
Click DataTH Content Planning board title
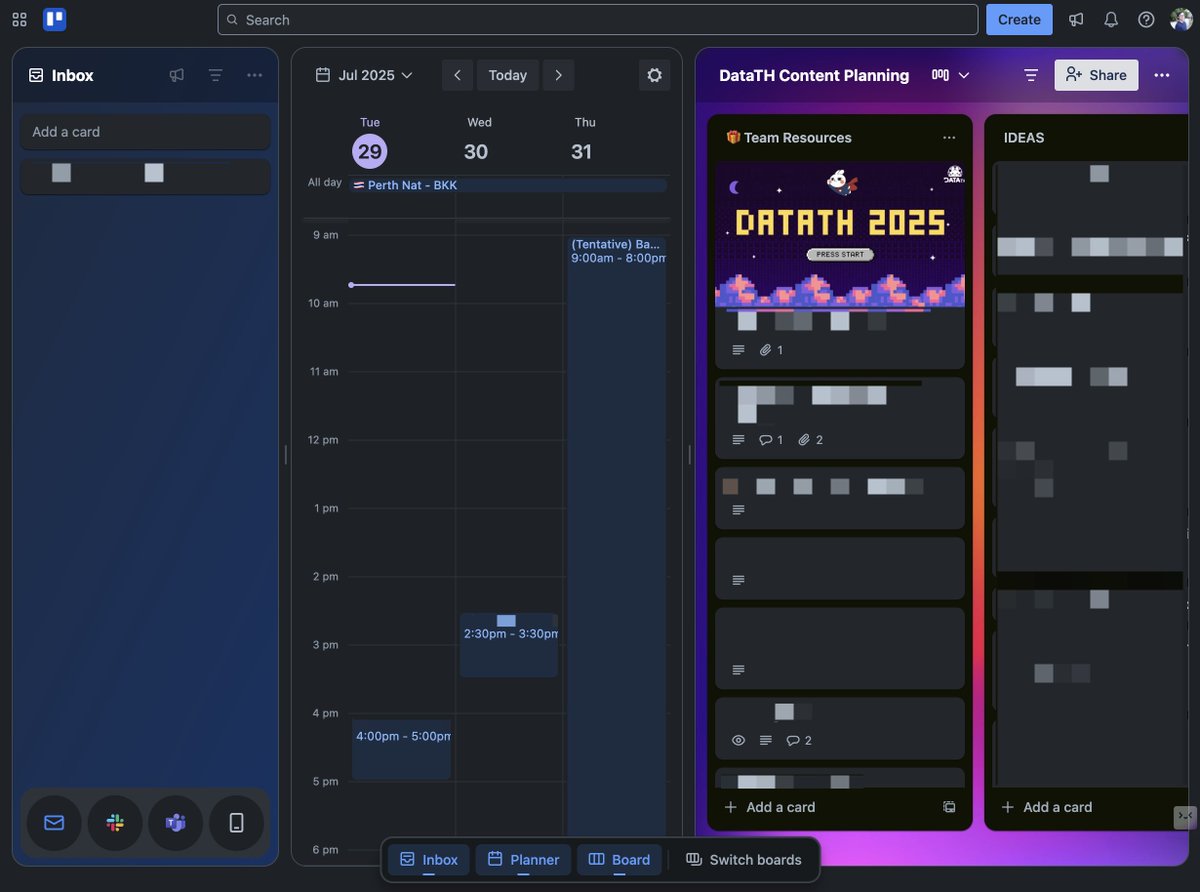pyautogui.click(x=814, y=75)
